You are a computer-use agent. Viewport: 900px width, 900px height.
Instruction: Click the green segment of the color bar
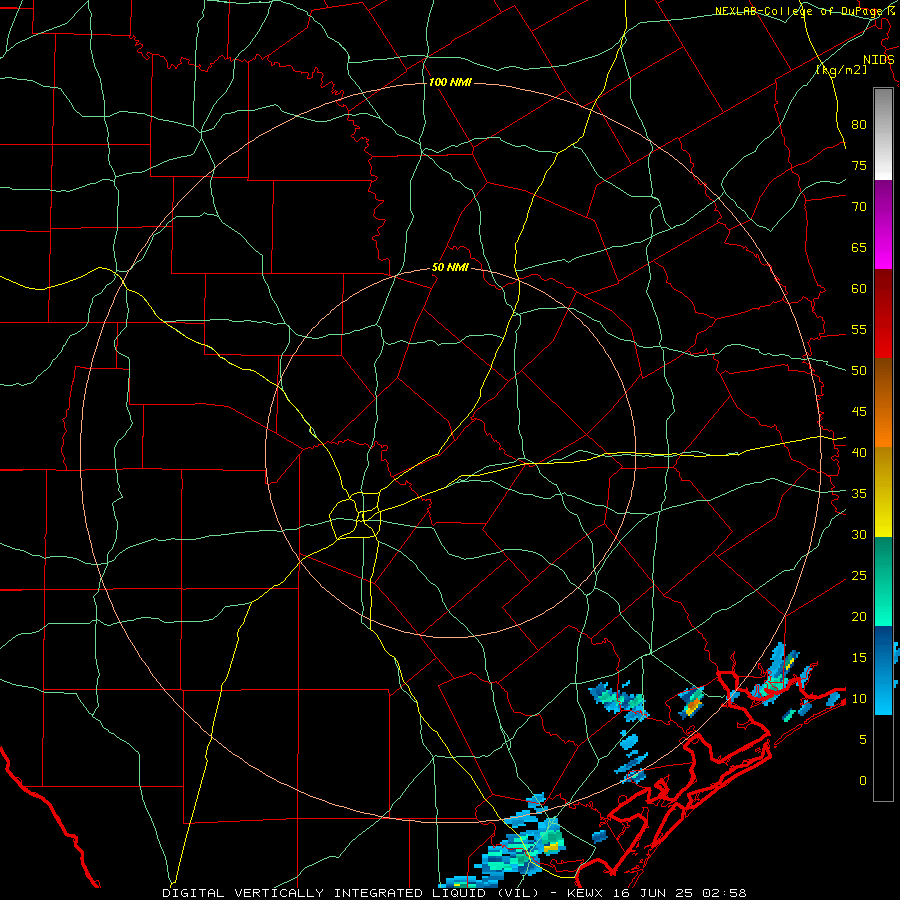(x=883, y=581)
